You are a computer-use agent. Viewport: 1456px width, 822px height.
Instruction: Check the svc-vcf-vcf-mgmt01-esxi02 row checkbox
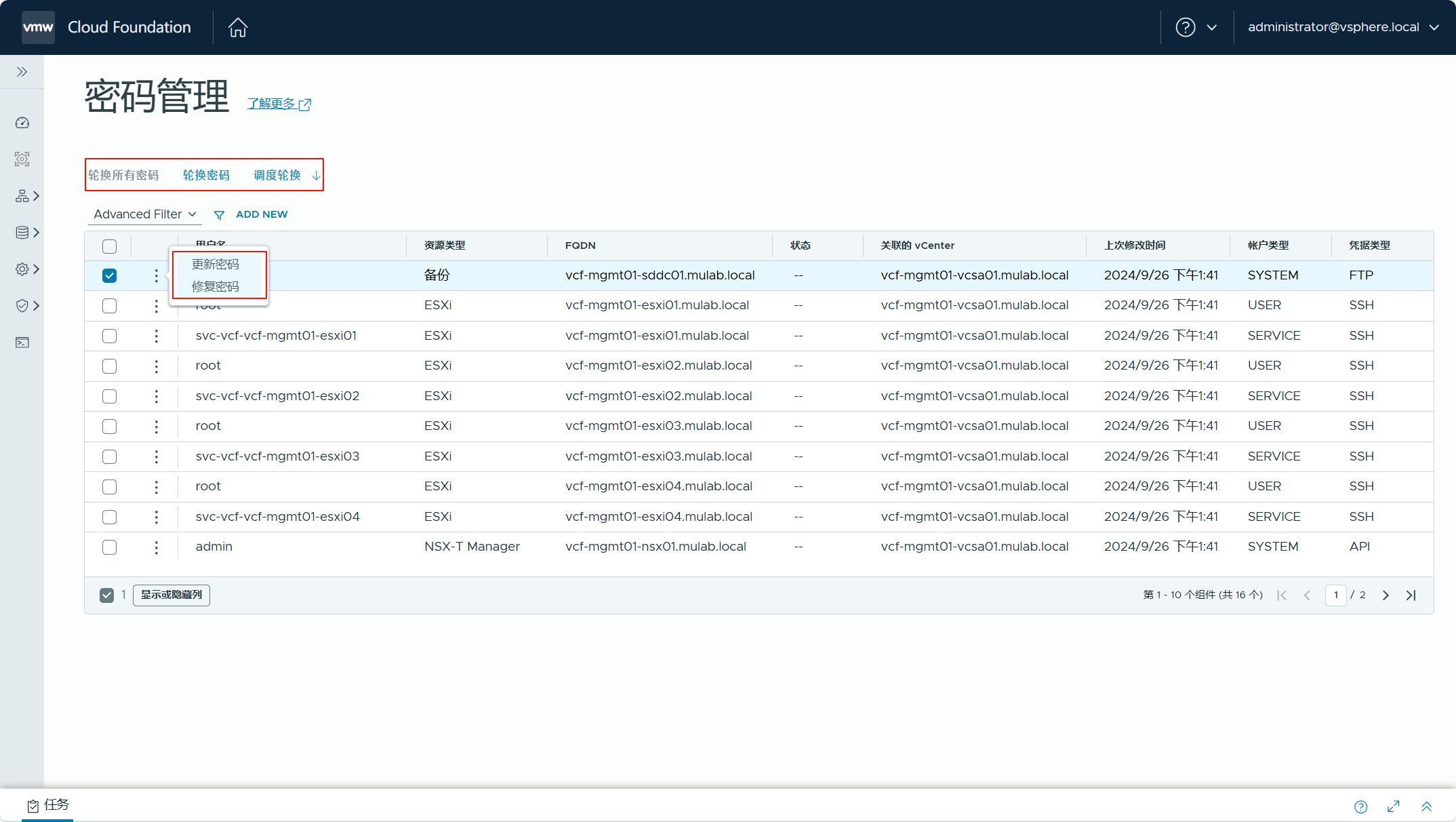point(109,396)
